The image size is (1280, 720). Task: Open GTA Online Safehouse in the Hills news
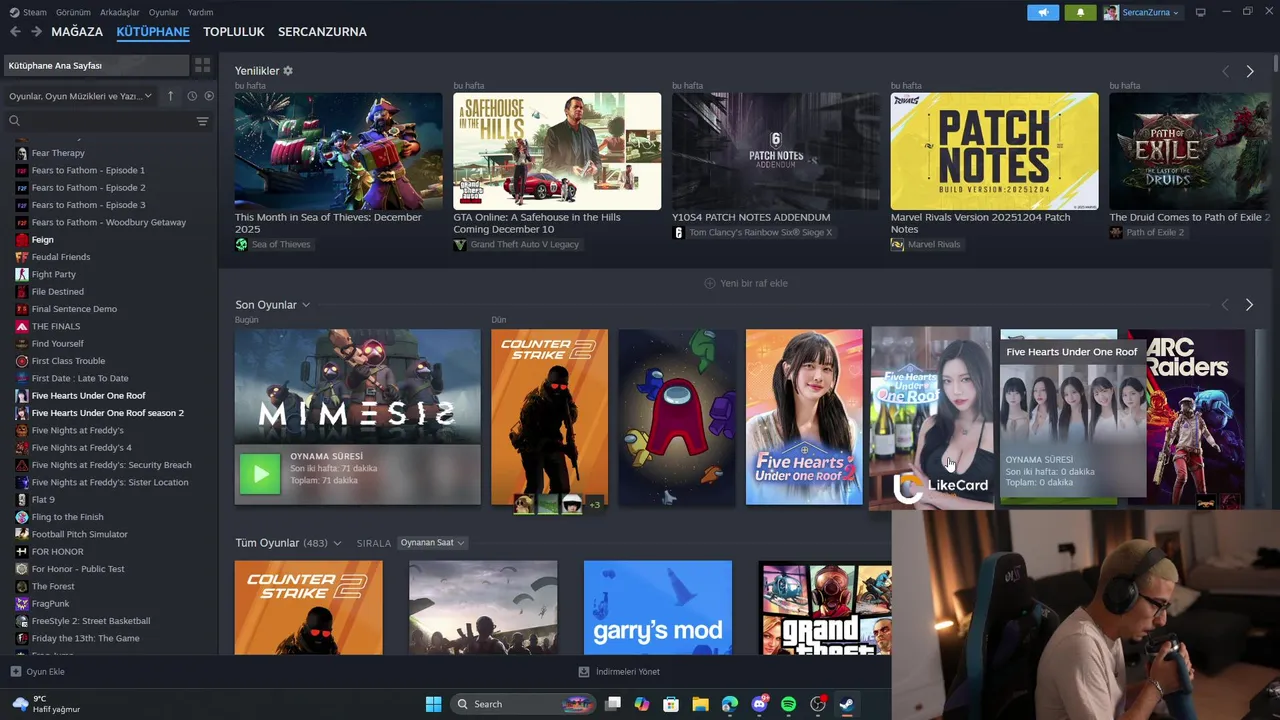(557, 151)
